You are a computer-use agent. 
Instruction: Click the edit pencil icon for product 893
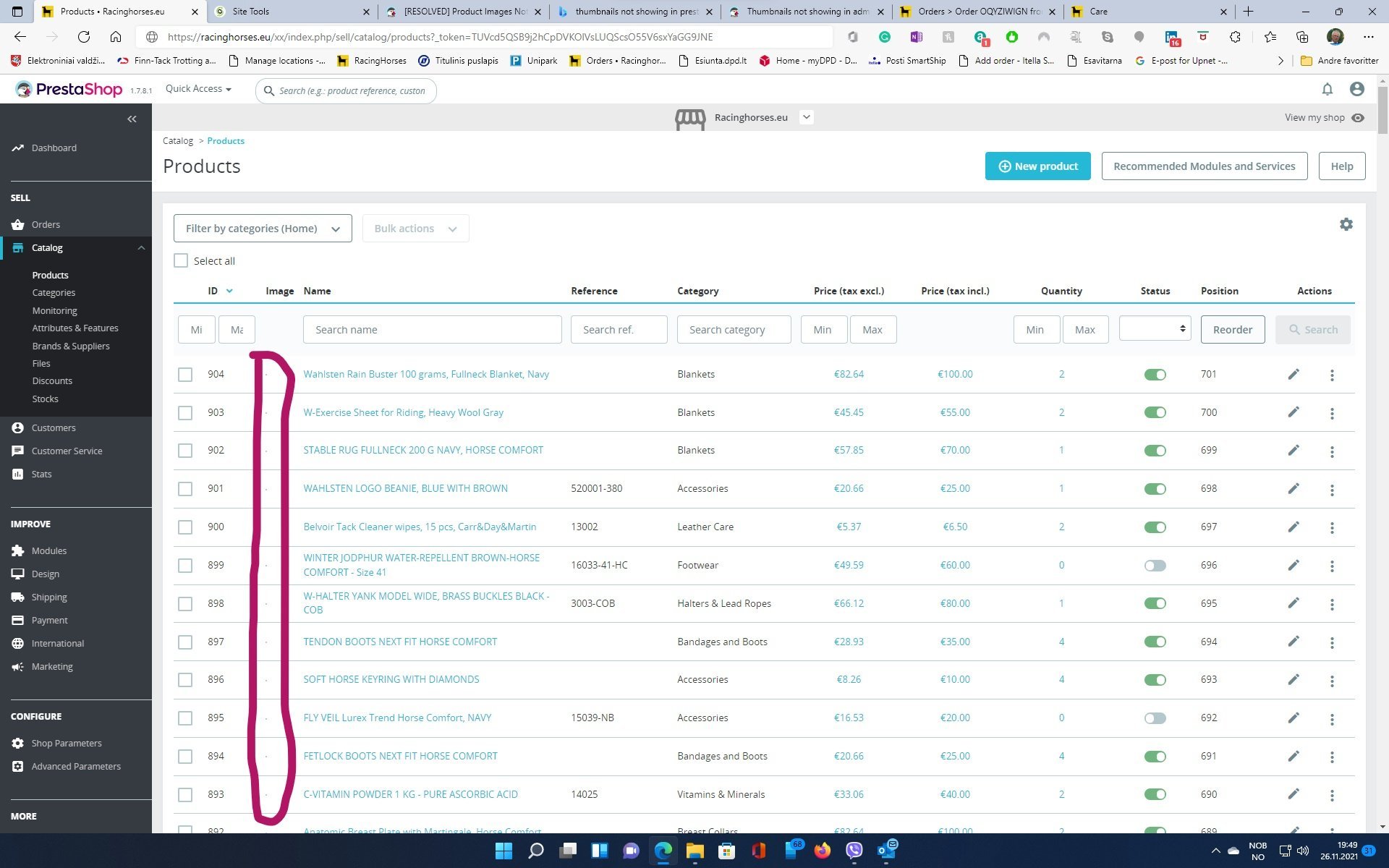click(1293, 794)
